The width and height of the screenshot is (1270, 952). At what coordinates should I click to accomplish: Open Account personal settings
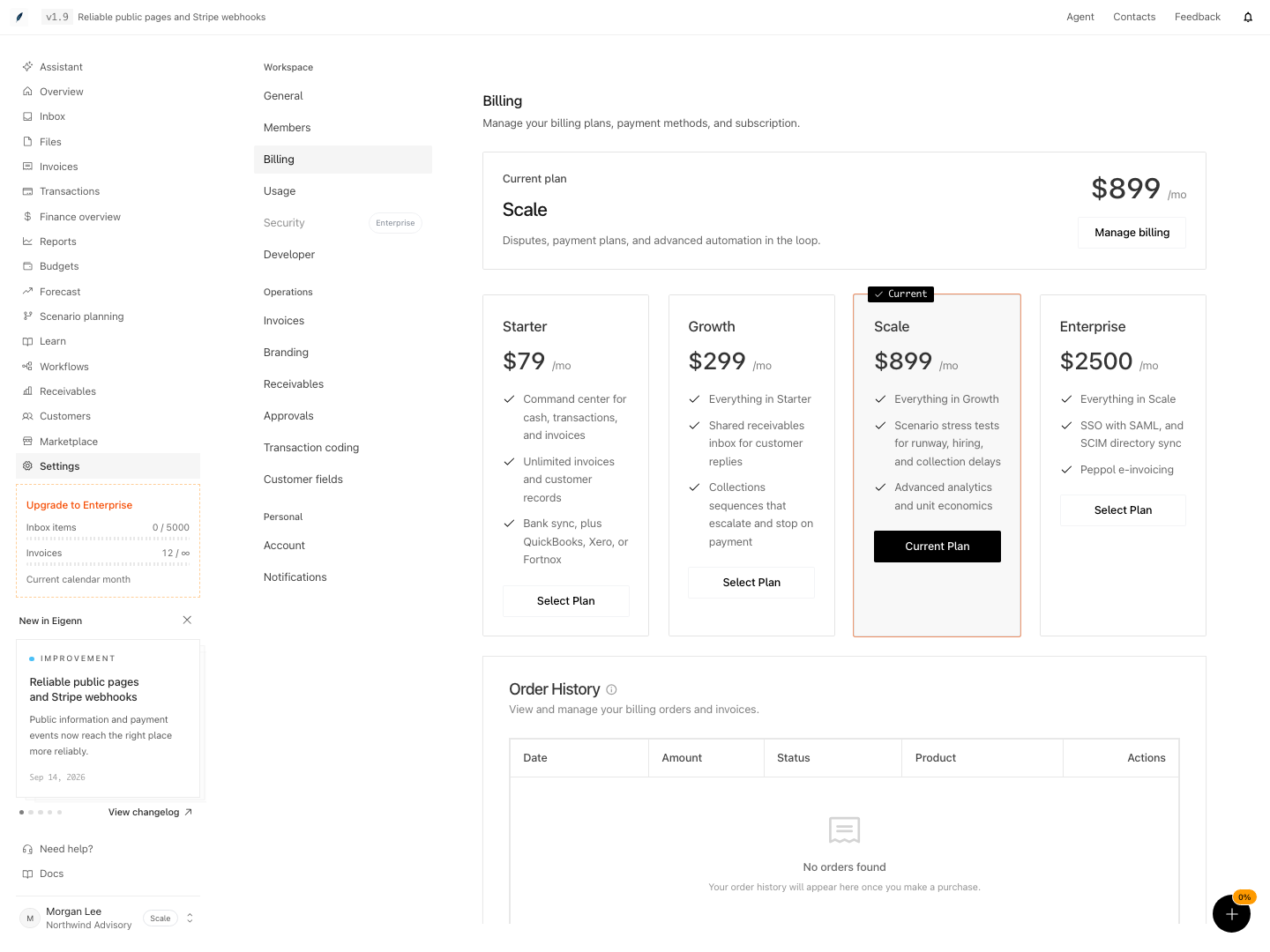click(x=343, y=546)
